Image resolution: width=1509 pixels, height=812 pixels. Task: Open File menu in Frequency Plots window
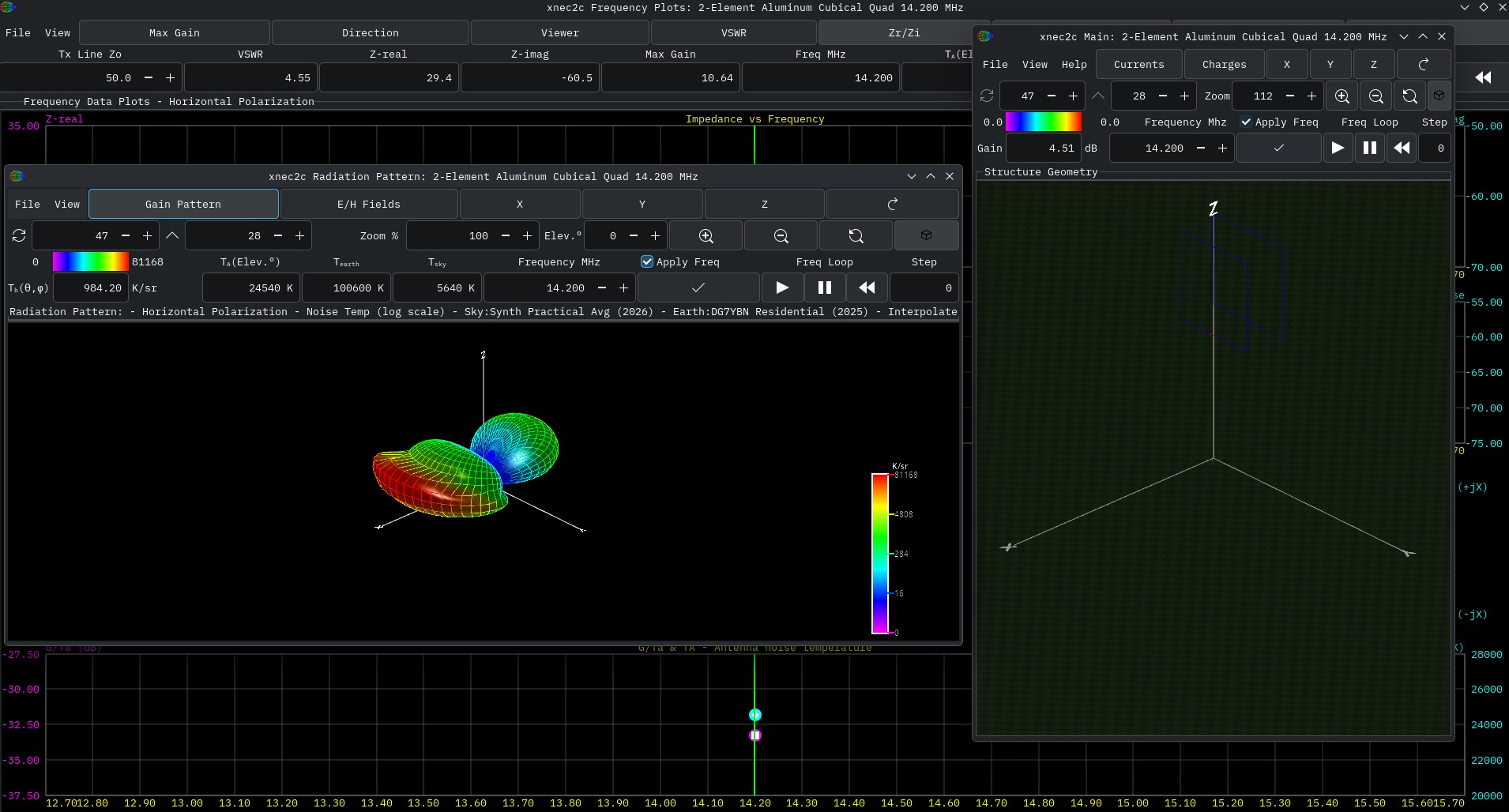coord(18,32)
